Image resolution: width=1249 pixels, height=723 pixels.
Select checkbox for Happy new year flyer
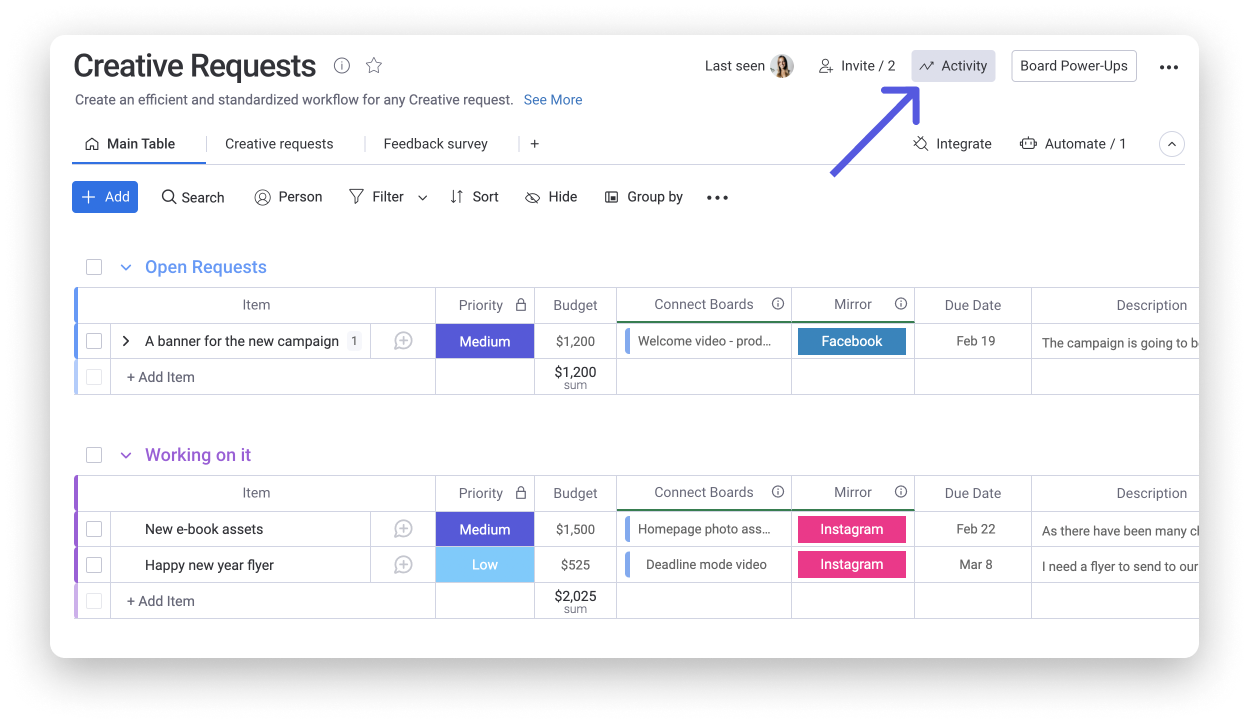94,565
